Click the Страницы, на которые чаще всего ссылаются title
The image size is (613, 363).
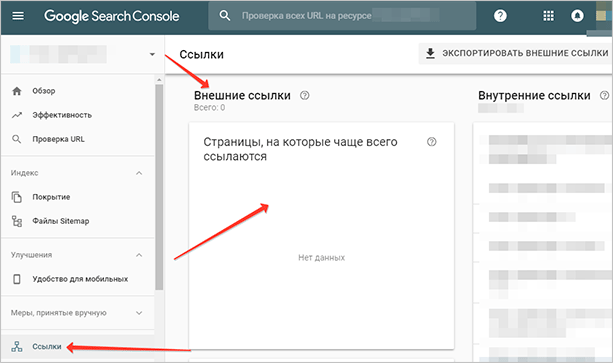pos(300,149)
